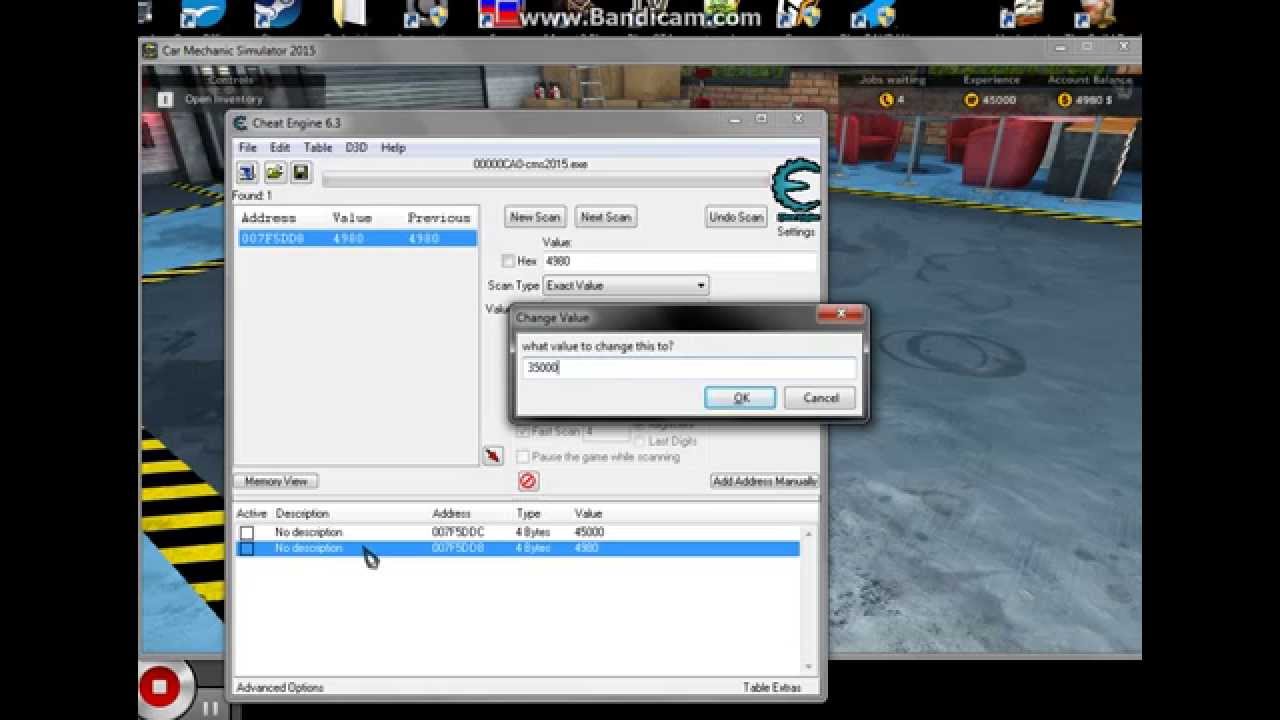Toggle Active checkbox for address 007F5DDC
Image resolution: width=1280 pixels, height=720 pixels.
pos(247,533)
